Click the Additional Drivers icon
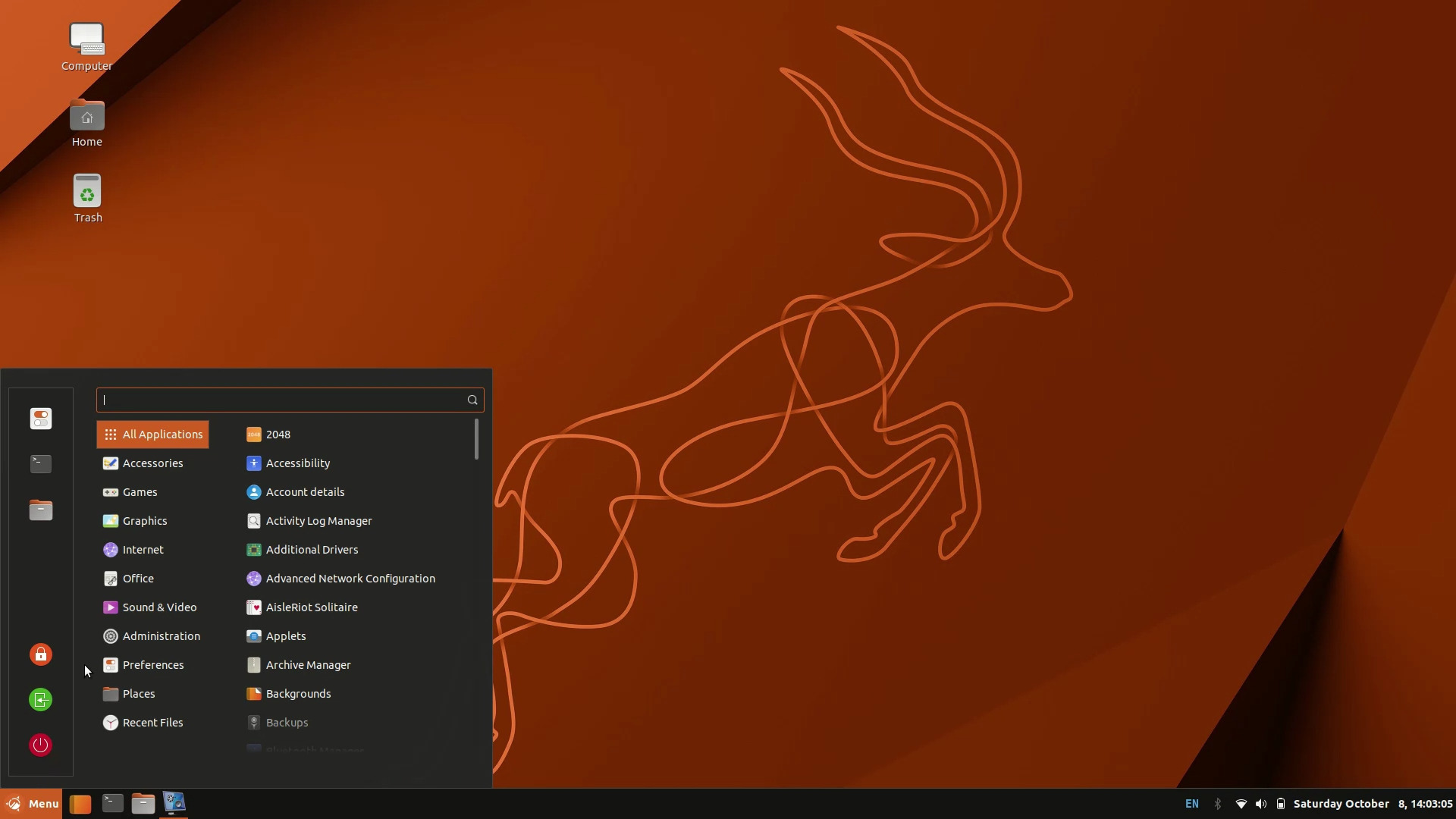Viewport: 1456px width, 819px height. pyautogui.click(x=254, y=549)
